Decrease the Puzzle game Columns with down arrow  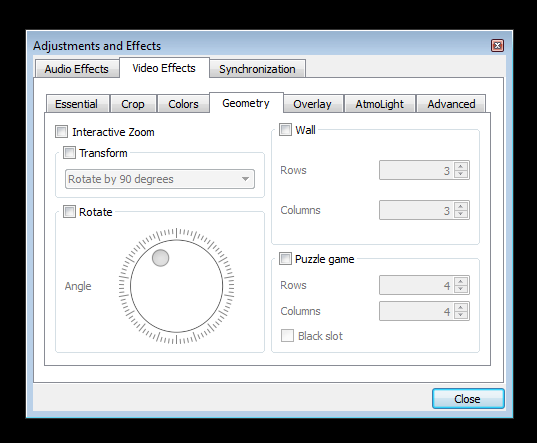pos(461,315)
